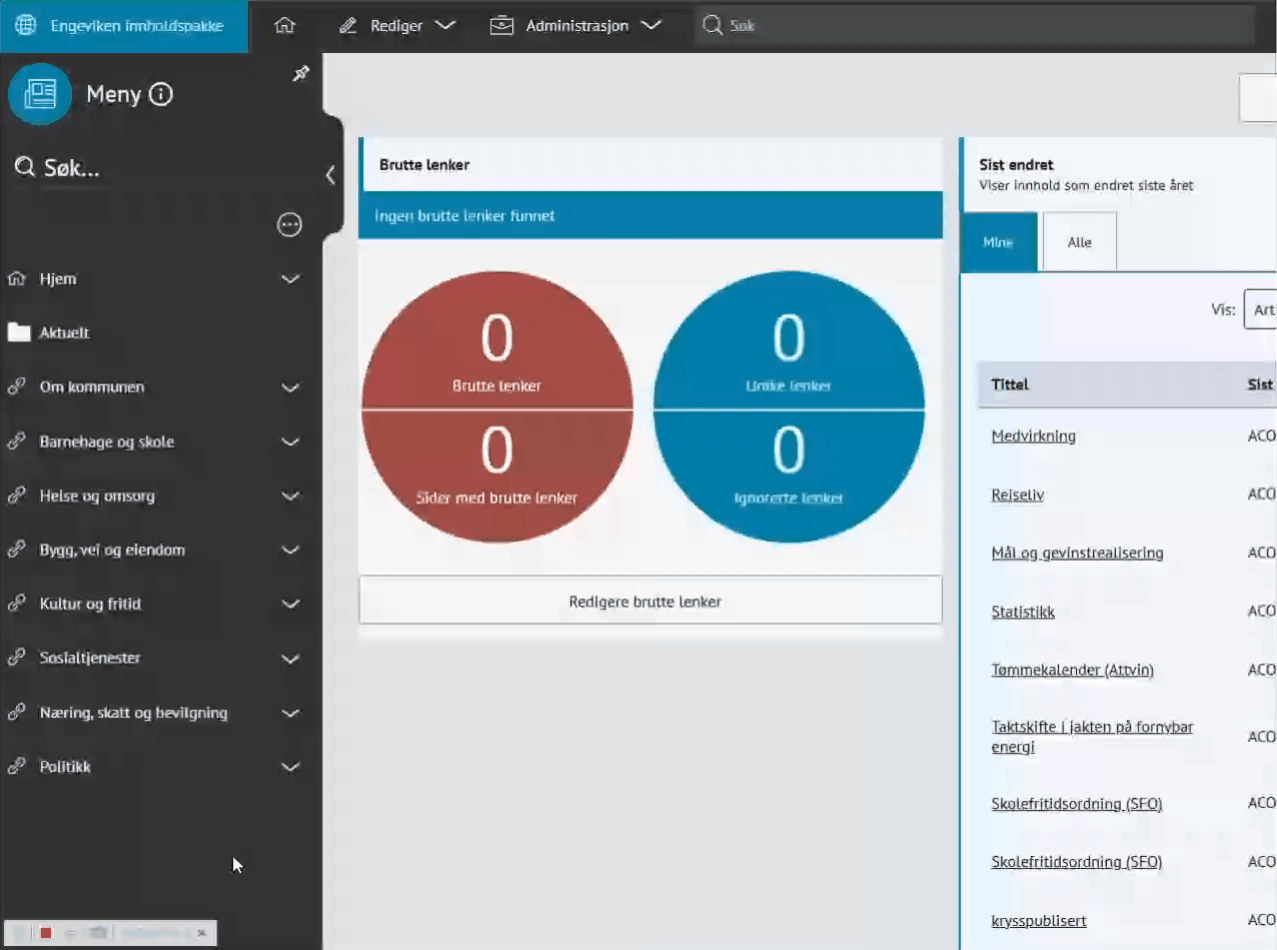Expand Barnehage og skole submenu

290,442
